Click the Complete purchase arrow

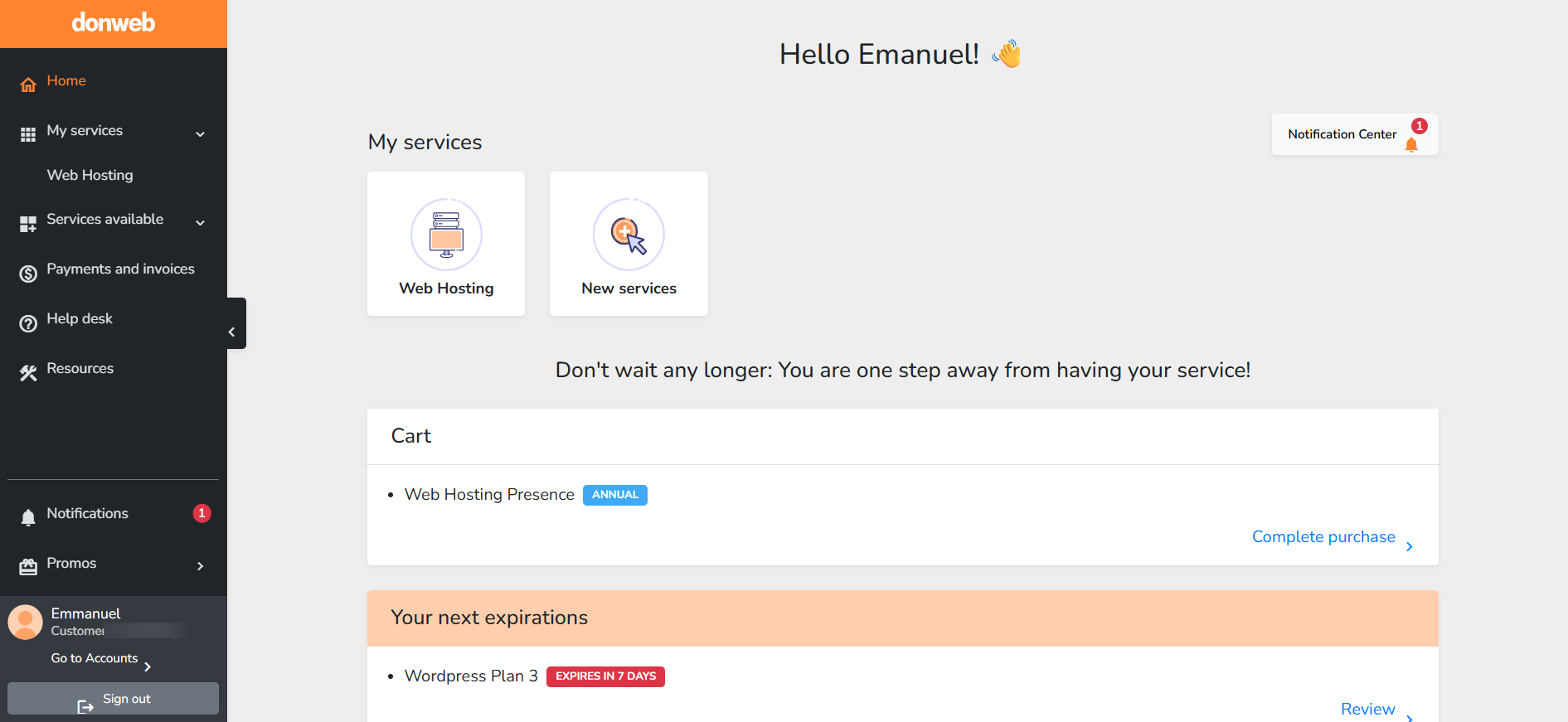(1409, 546)
